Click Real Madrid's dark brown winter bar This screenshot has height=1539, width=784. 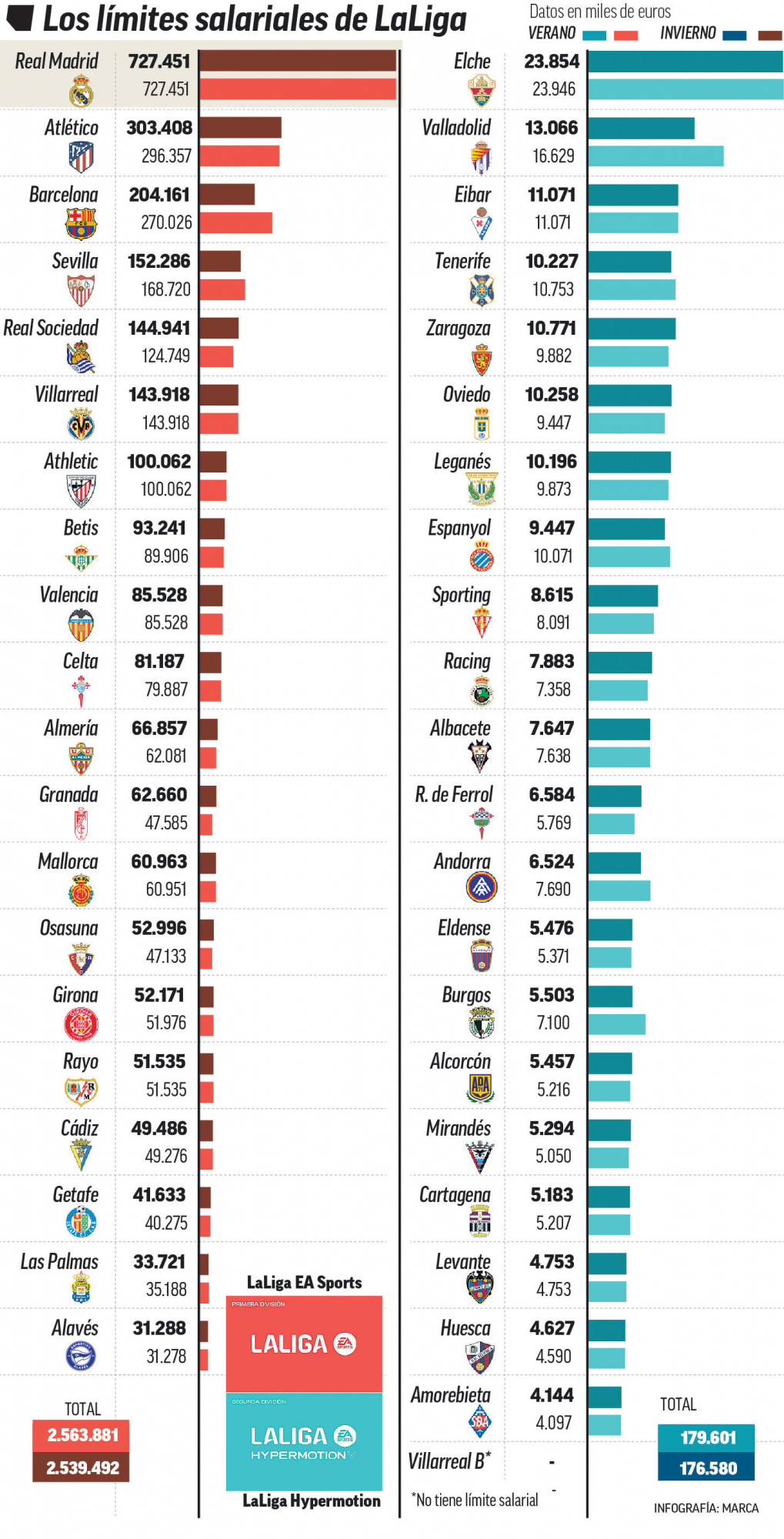coord(298,61)
